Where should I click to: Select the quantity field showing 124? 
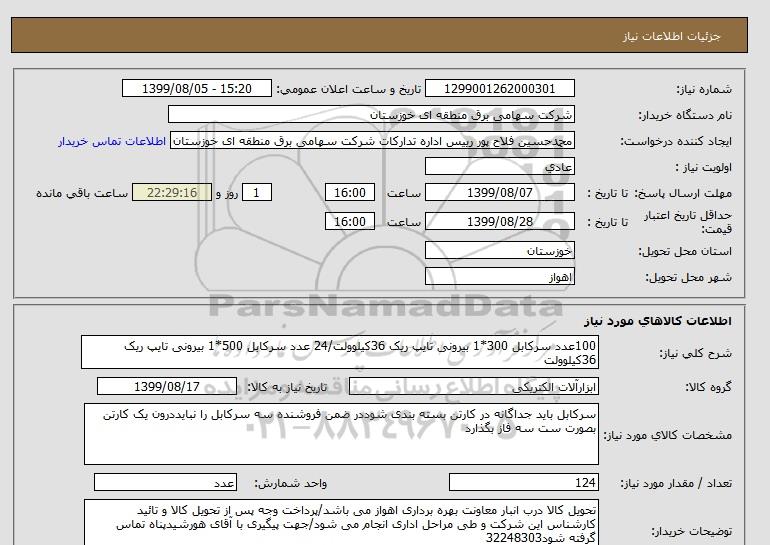click(x=523, y=482)
